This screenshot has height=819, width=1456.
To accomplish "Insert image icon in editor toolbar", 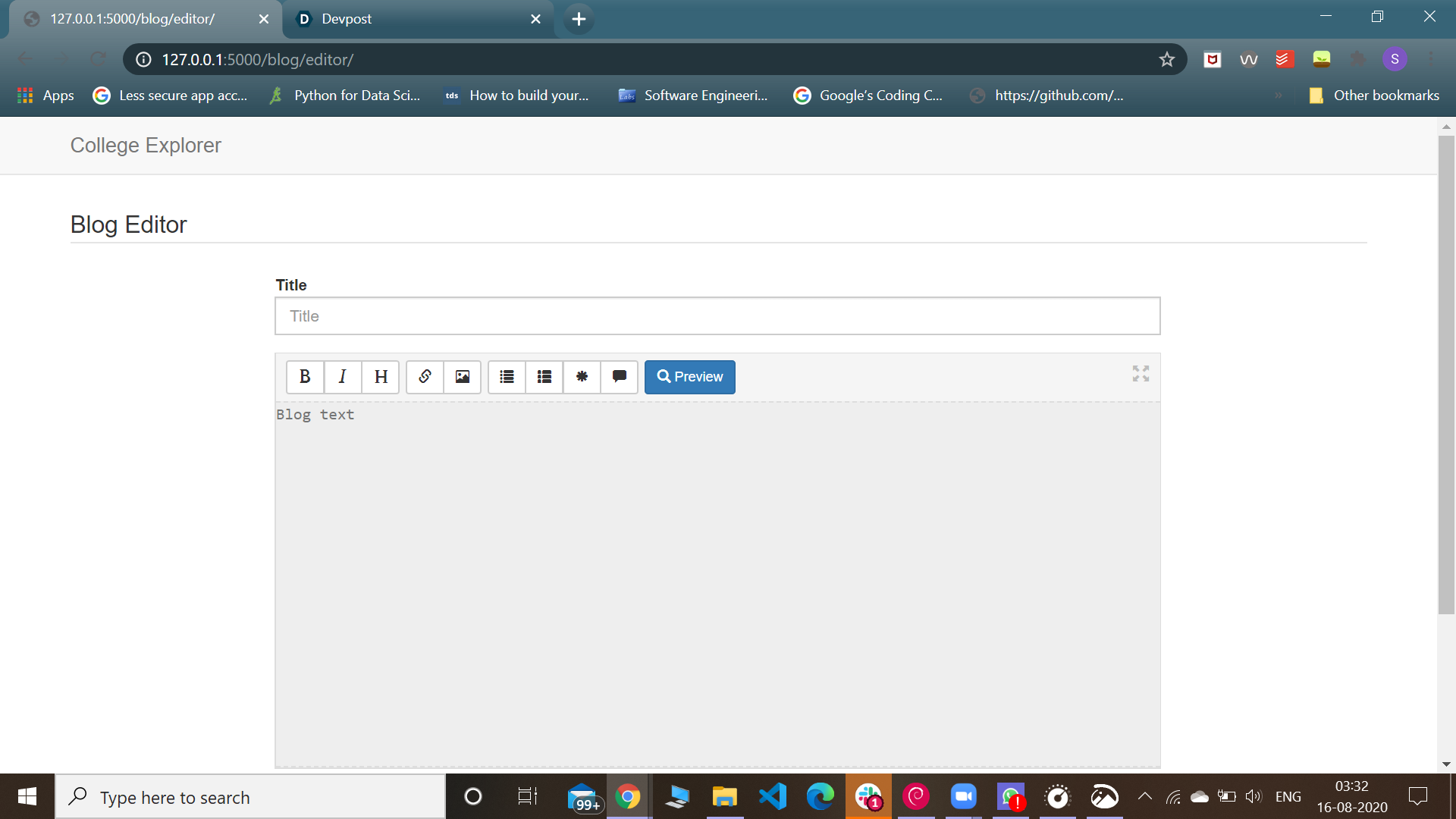I will (462, 377).
